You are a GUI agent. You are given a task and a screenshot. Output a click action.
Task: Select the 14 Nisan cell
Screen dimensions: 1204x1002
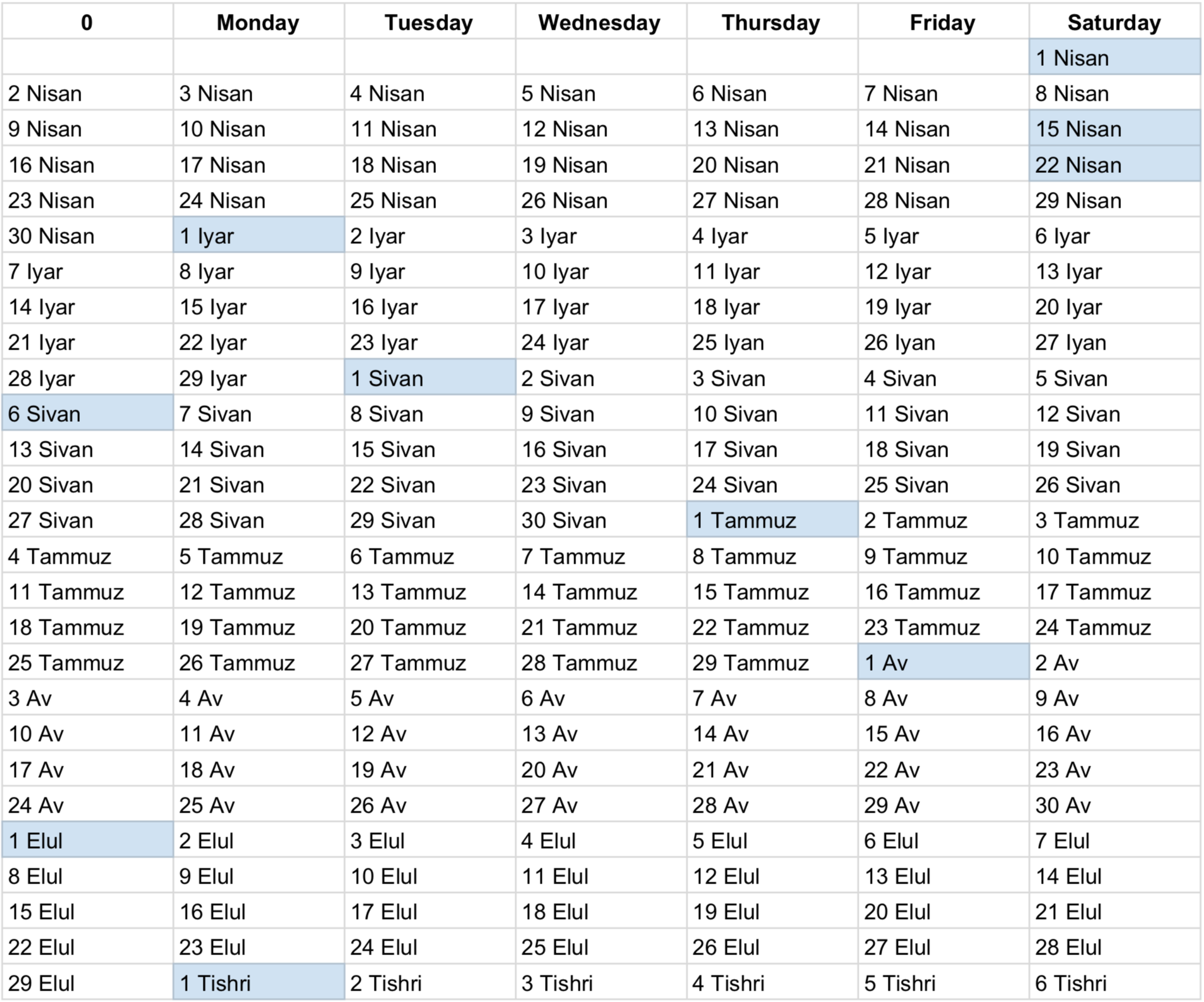(x=943, y=129)
